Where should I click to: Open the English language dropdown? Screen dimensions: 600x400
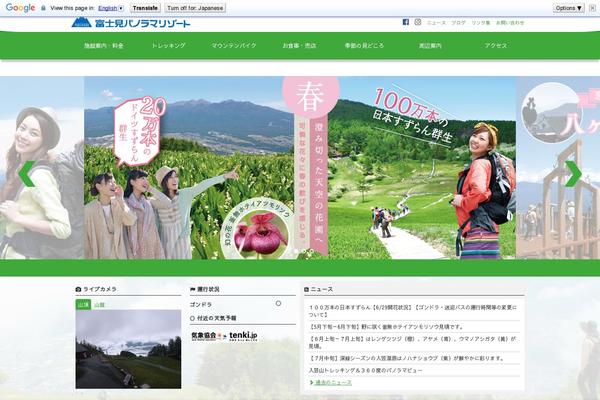(x=111, y=8)
